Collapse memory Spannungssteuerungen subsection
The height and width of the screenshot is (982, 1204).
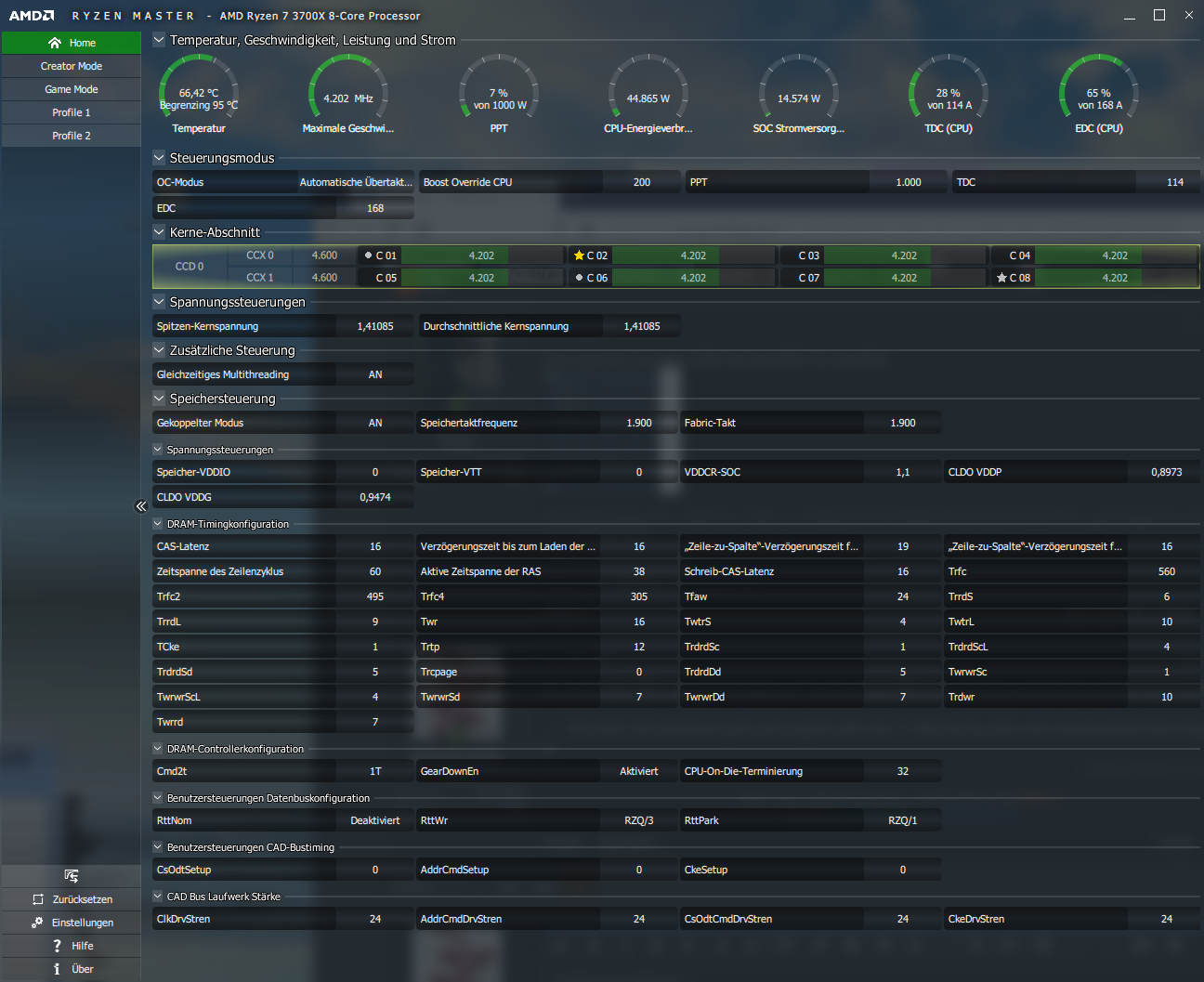158,450
